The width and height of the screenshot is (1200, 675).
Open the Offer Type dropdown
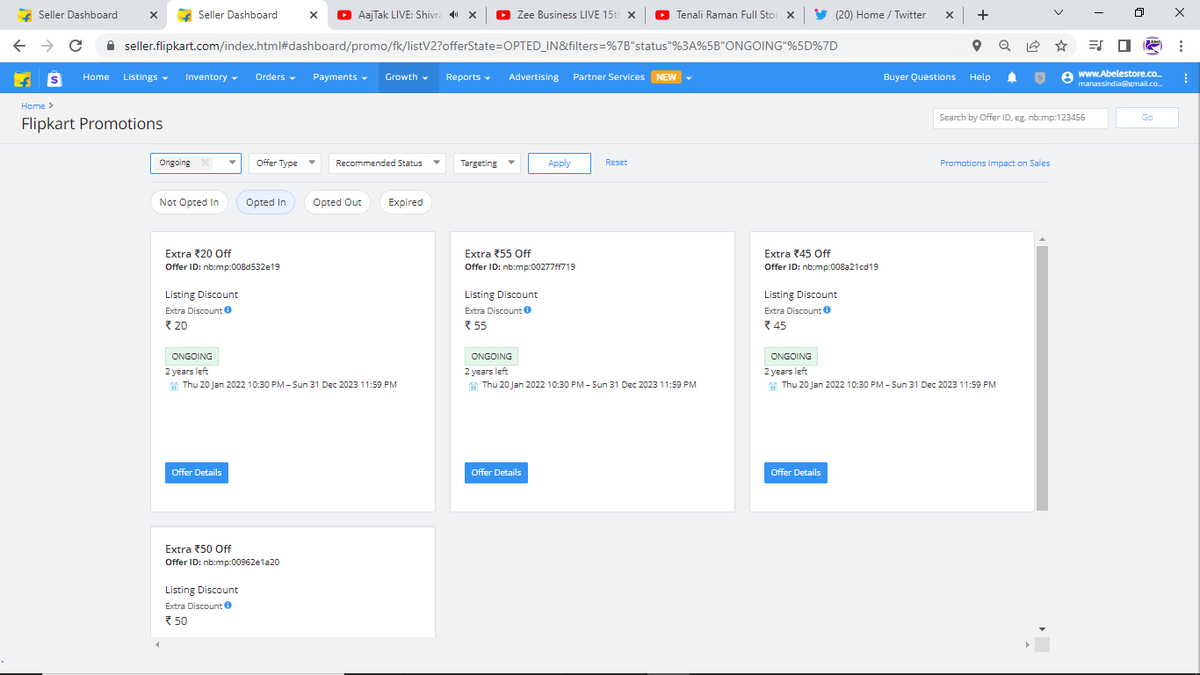point(284,163)
